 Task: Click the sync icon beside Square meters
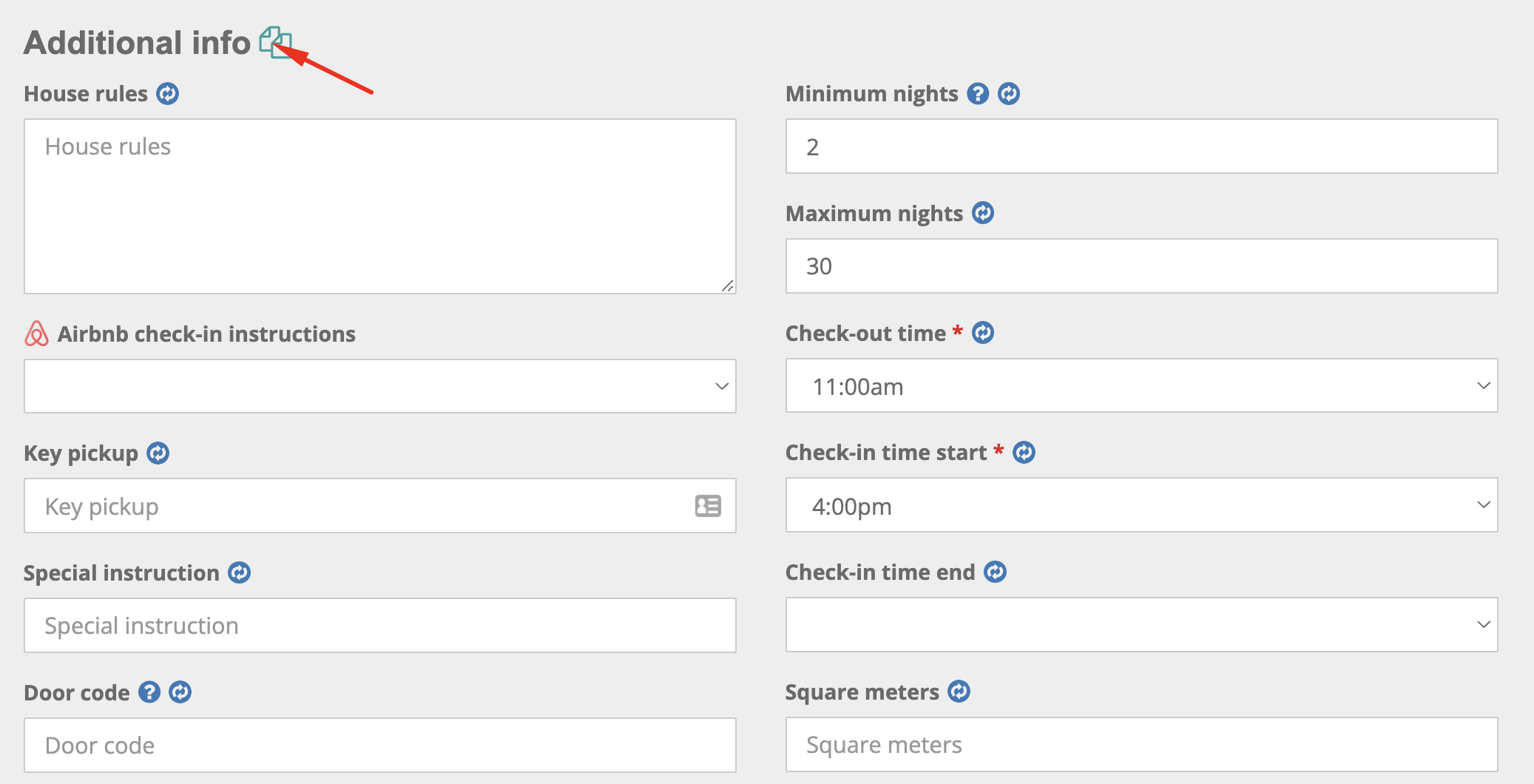(x=959, y=692)
